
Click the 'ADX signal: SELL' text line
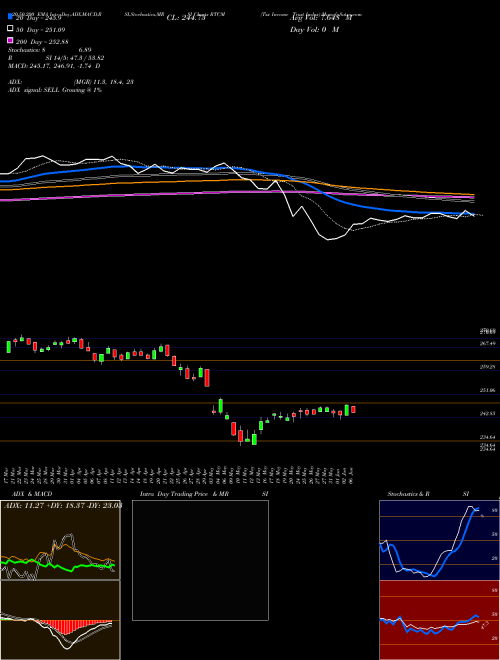click(x=55, y=90)
